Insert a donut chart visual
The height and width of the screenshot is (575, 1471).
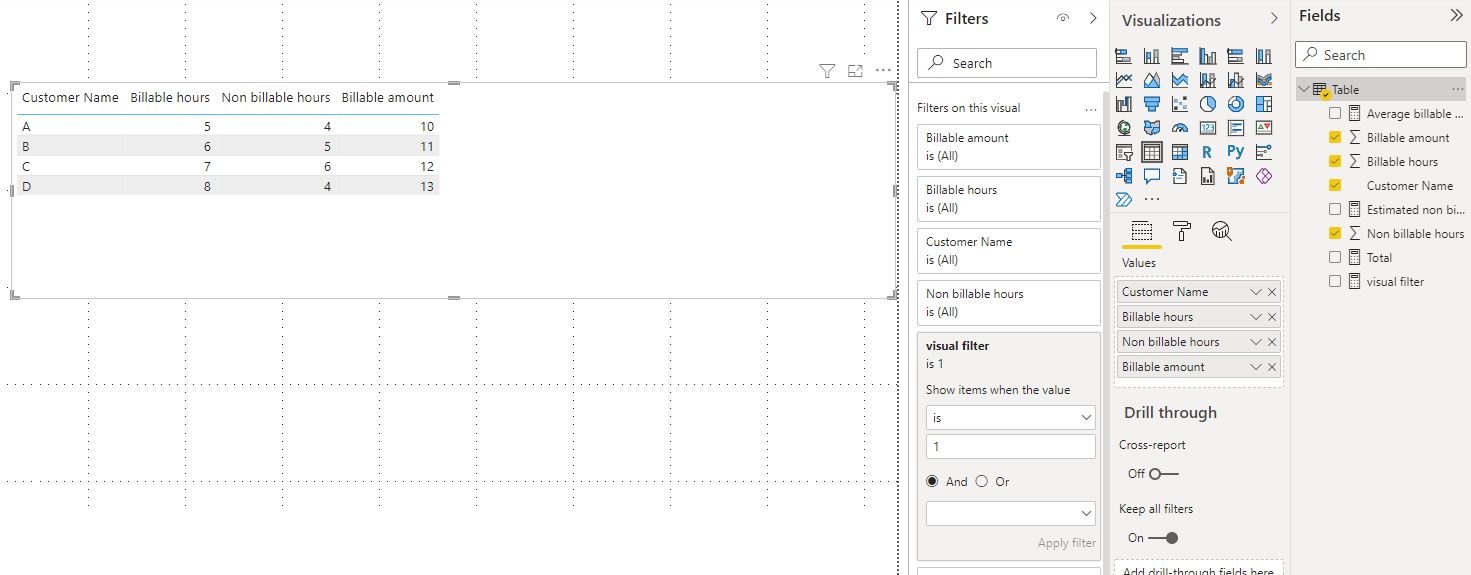[1236, 104]
